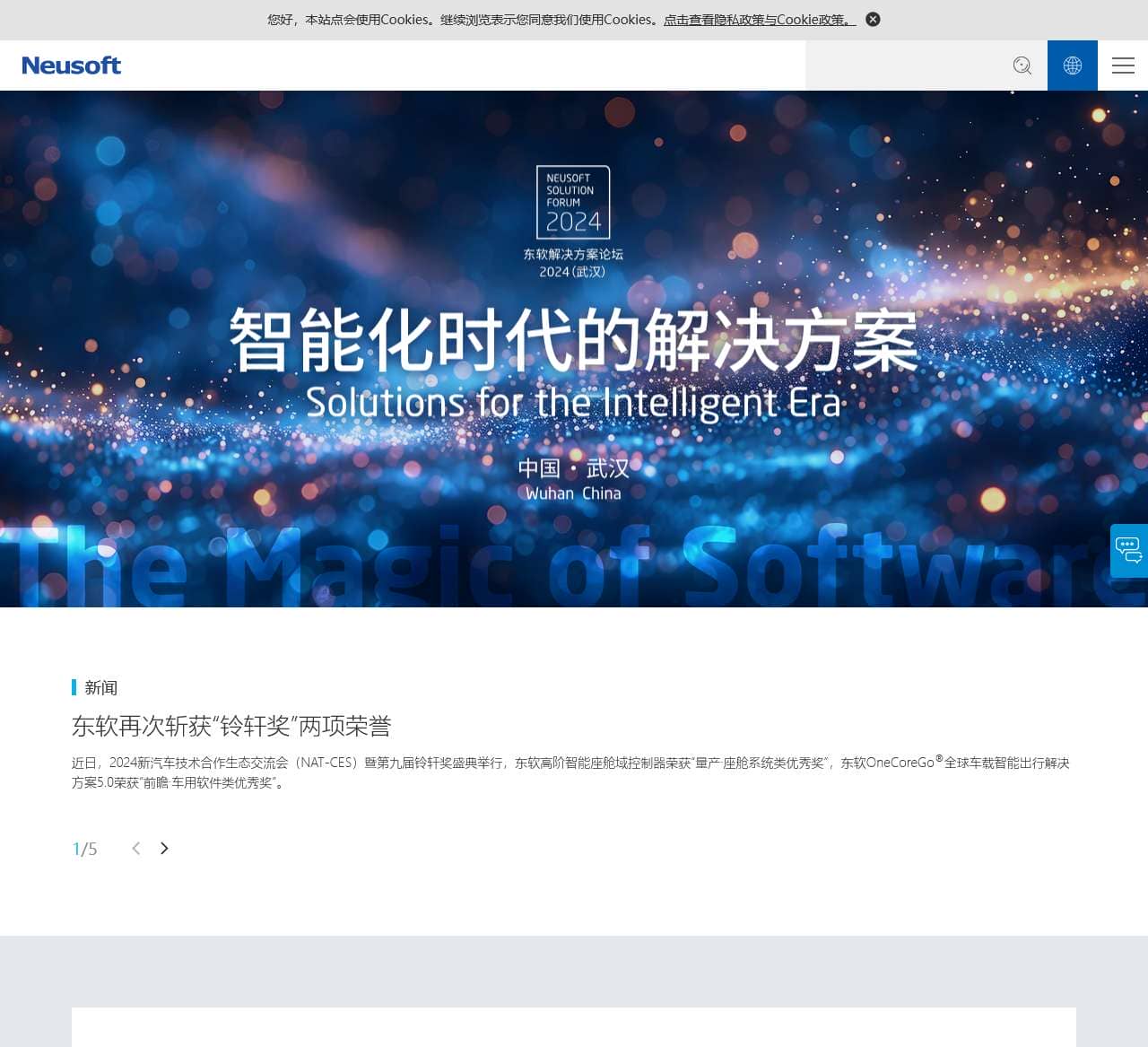Open the hamburger navigation menu
Image resolution: width=1148 pixels, height=1047 pixels.
coord(1123,65)
